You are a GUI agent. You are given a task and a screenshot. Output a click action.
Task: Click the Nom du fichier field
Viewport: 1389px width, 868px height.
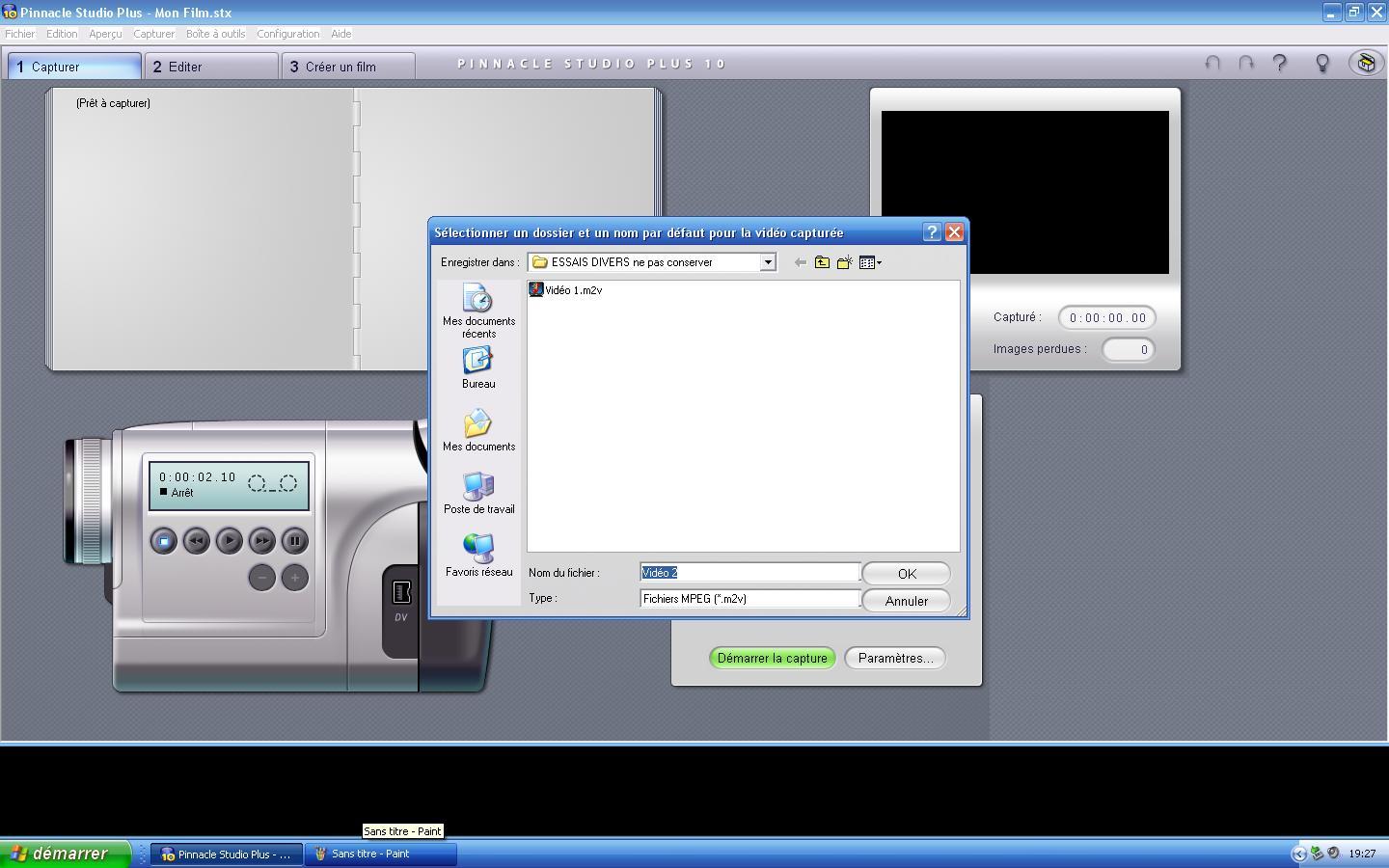749,573
